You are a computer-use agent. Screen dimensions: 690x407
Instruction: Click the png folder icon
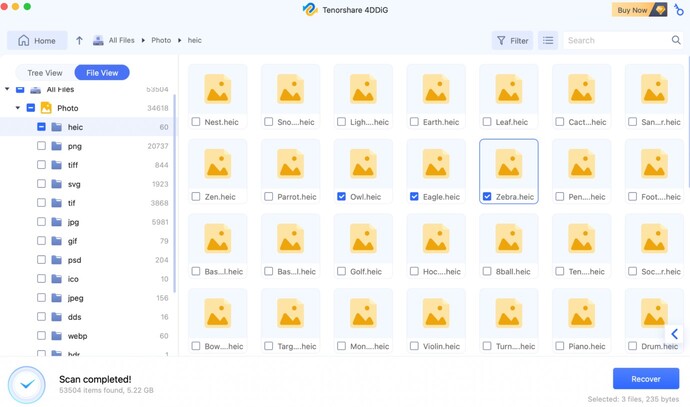56,146
